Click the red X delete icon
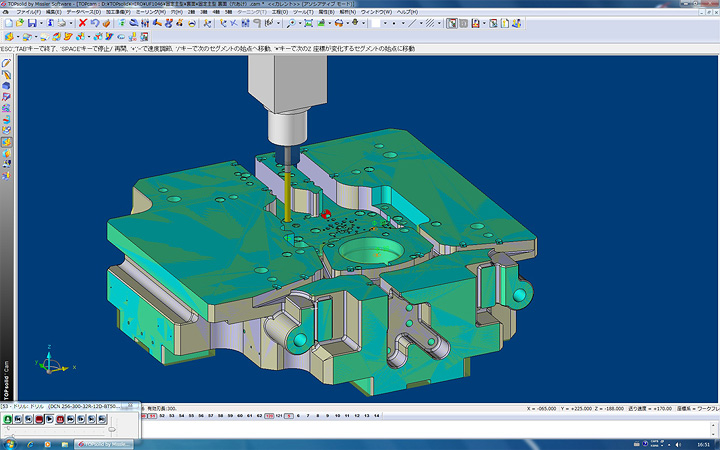The image size is (720, 450). click(x=83, y=23)
